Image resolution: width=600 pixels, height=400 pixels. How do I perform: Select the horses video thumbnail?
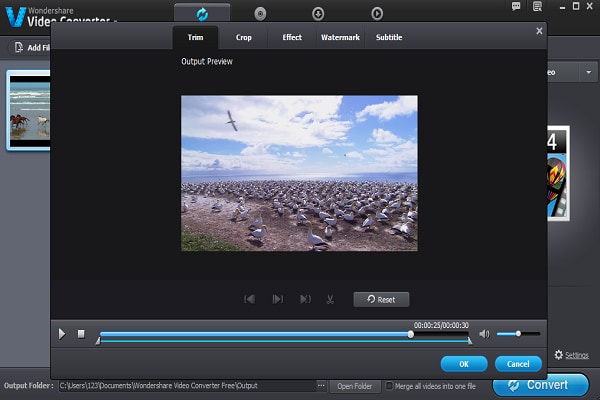tap(29, 110)
